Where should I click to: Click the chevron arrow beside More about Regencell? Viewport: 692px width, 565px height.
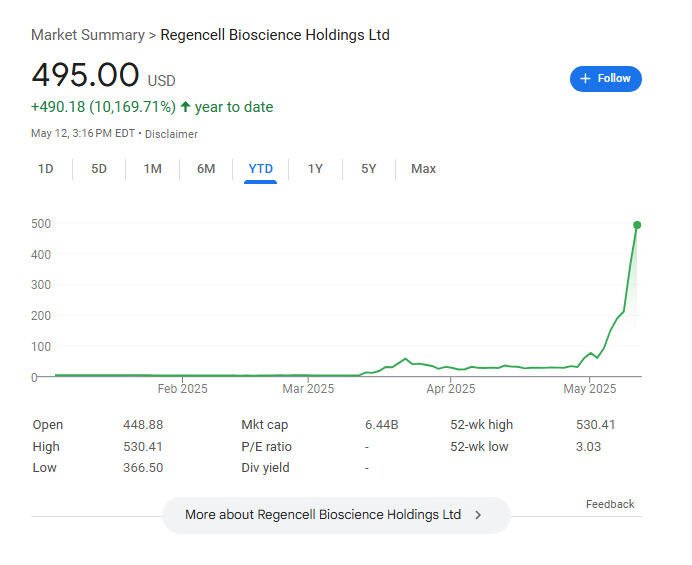(478, 515)
